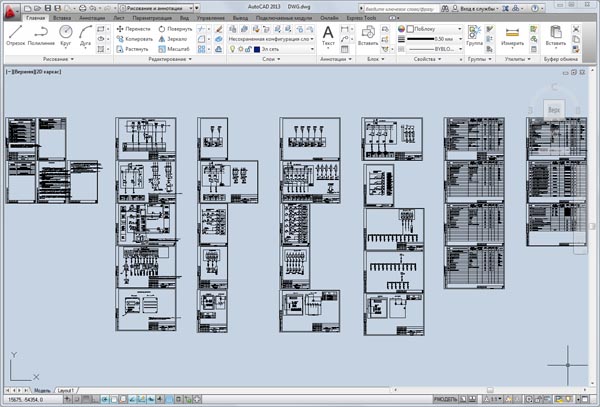Open the lineweight 0.50 мм dropdown
600x407 pixels.
tap(433, 38)
